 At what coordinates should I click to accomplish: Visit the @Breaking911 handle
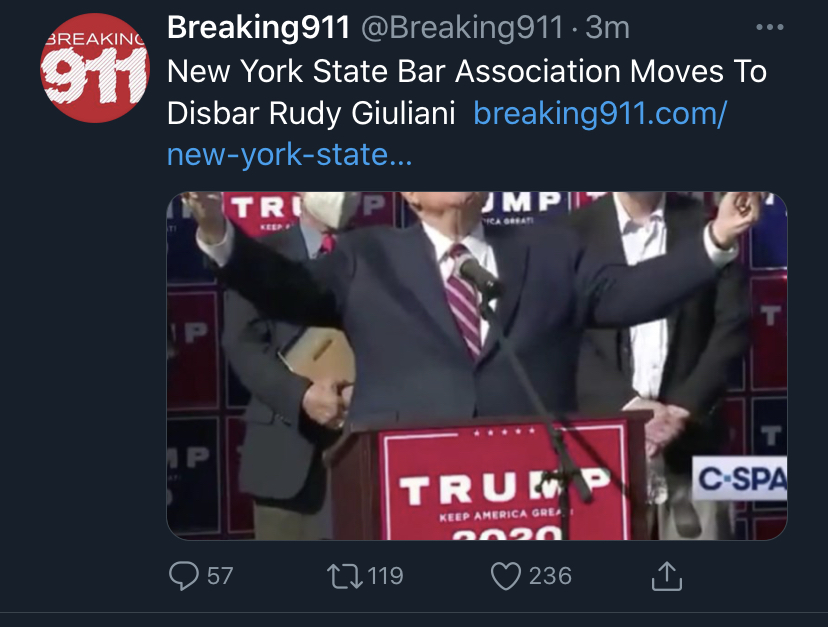[x=463, y=27]
